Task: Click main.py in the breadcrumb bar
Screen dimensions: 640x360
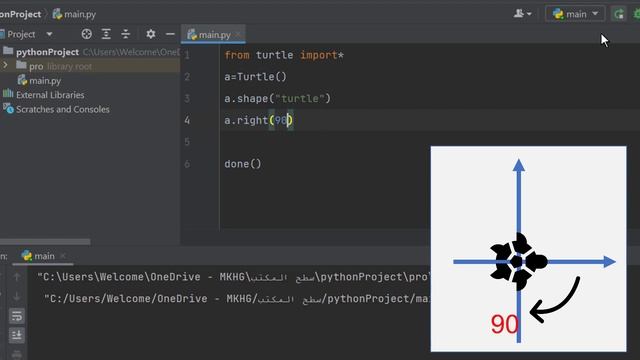Action: 74,14
